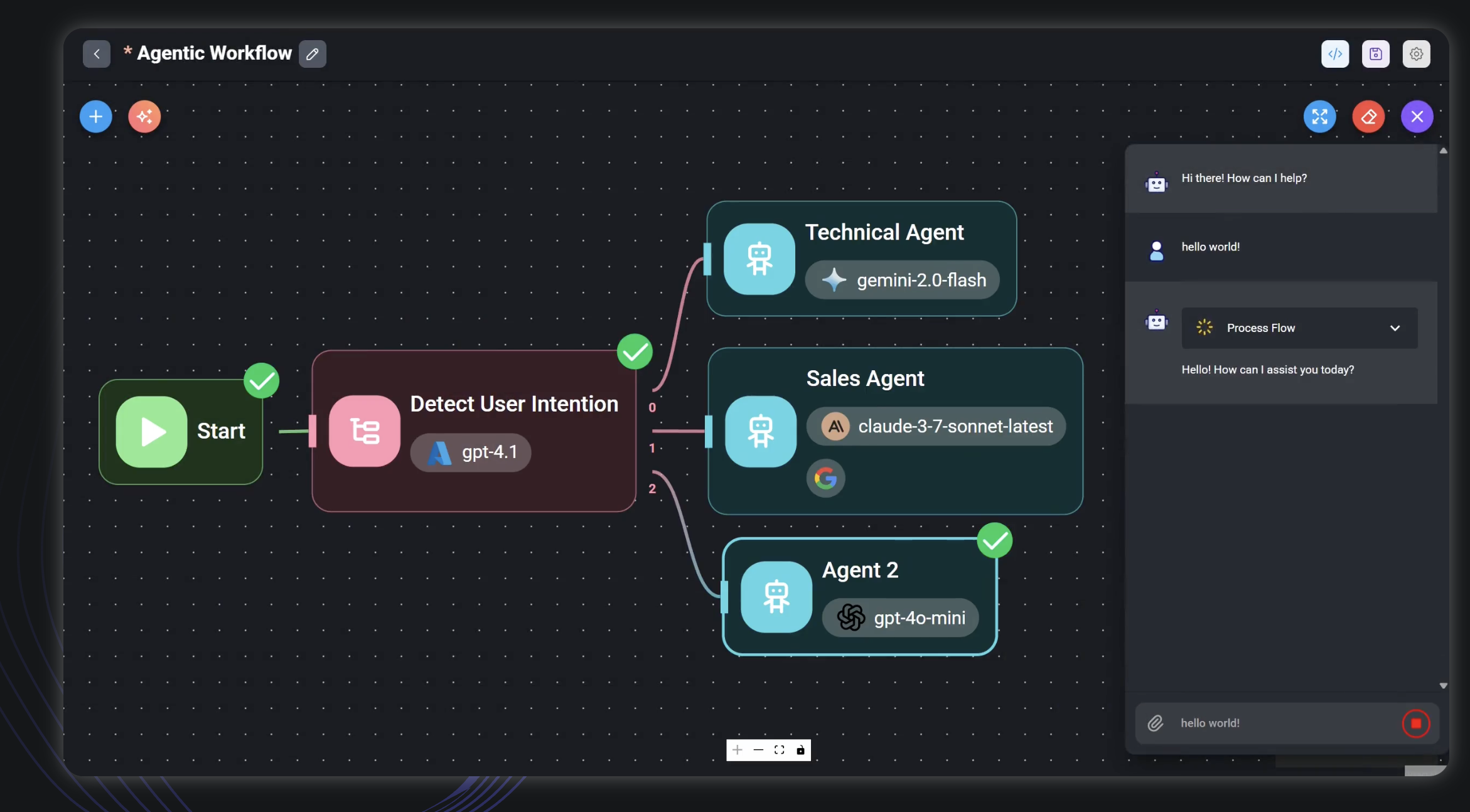Stop generation with the red stop button
This screenshot has width=1470, height=812.
click(x=1416, y=724)
